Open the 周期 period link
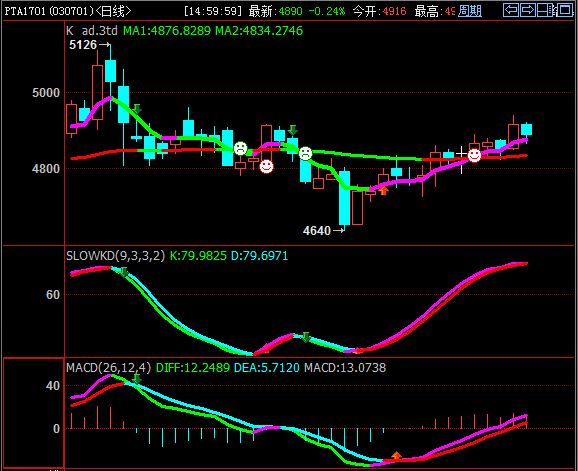This screenshot has width=578, height=471. (x=470, y=11)
